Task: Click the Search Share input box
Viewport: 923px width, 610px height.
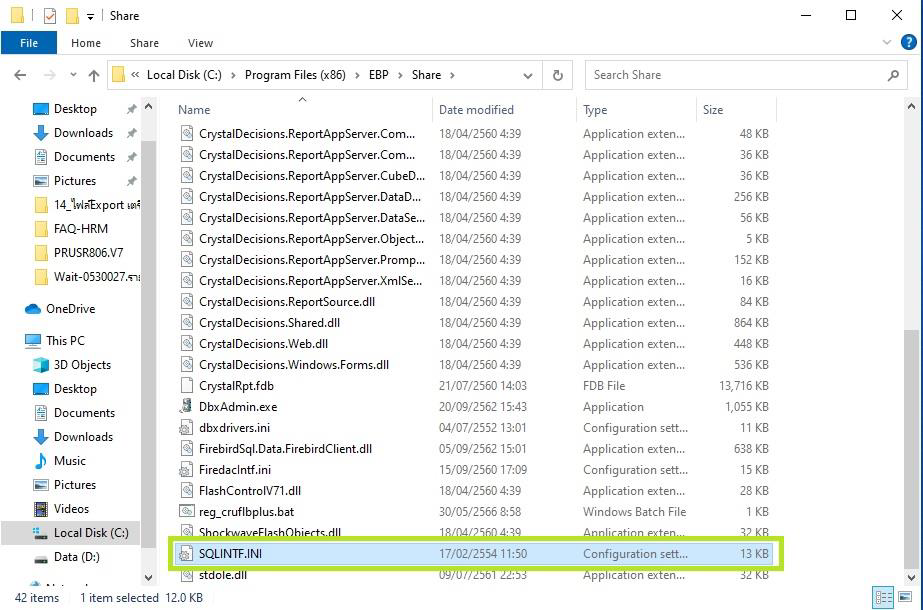Action: pyautogui.click(x=735, y=75)
